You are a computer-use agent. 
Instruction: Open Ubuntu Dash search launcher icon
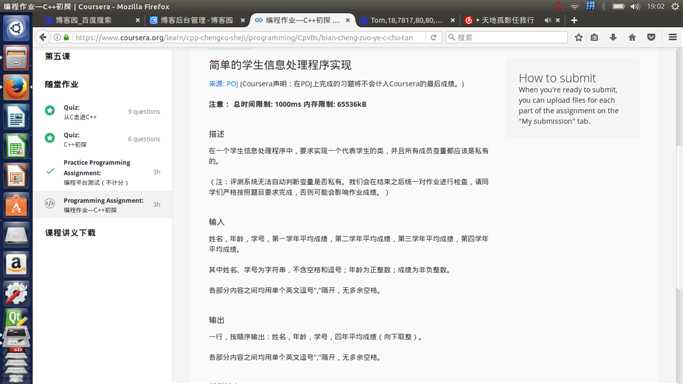point(16,28)
